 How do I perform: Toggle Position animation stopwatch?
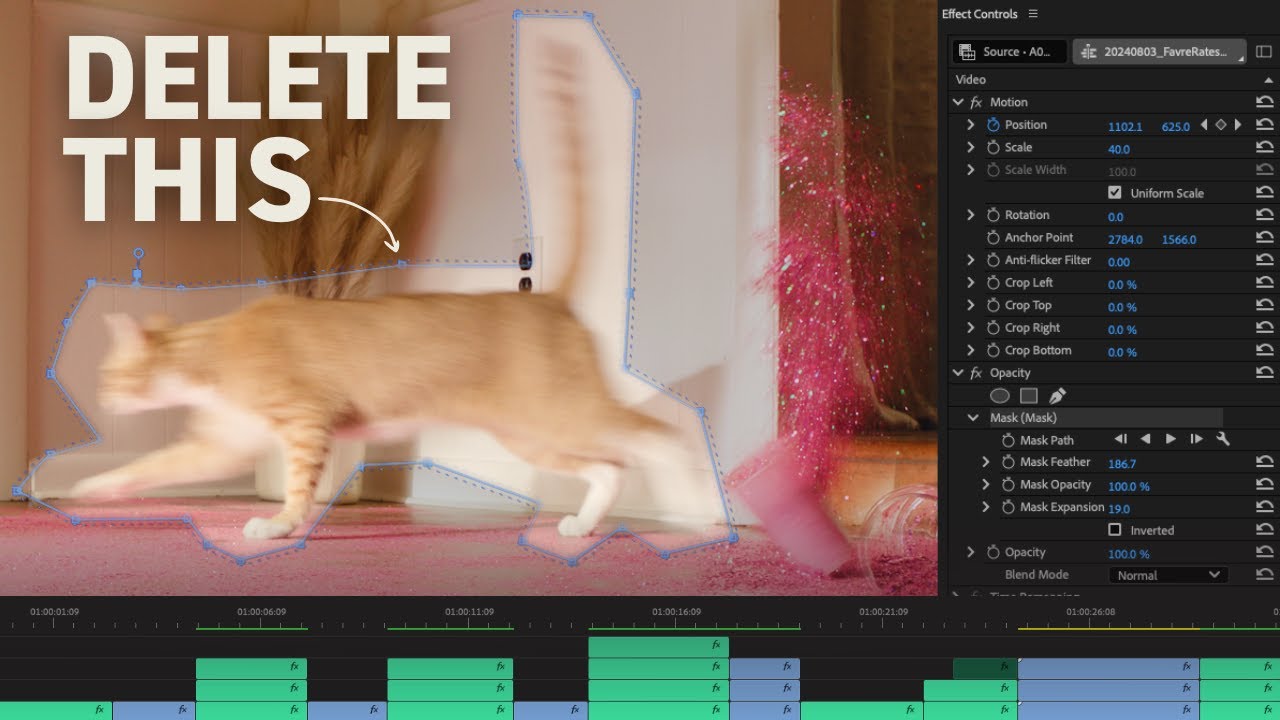993,125
